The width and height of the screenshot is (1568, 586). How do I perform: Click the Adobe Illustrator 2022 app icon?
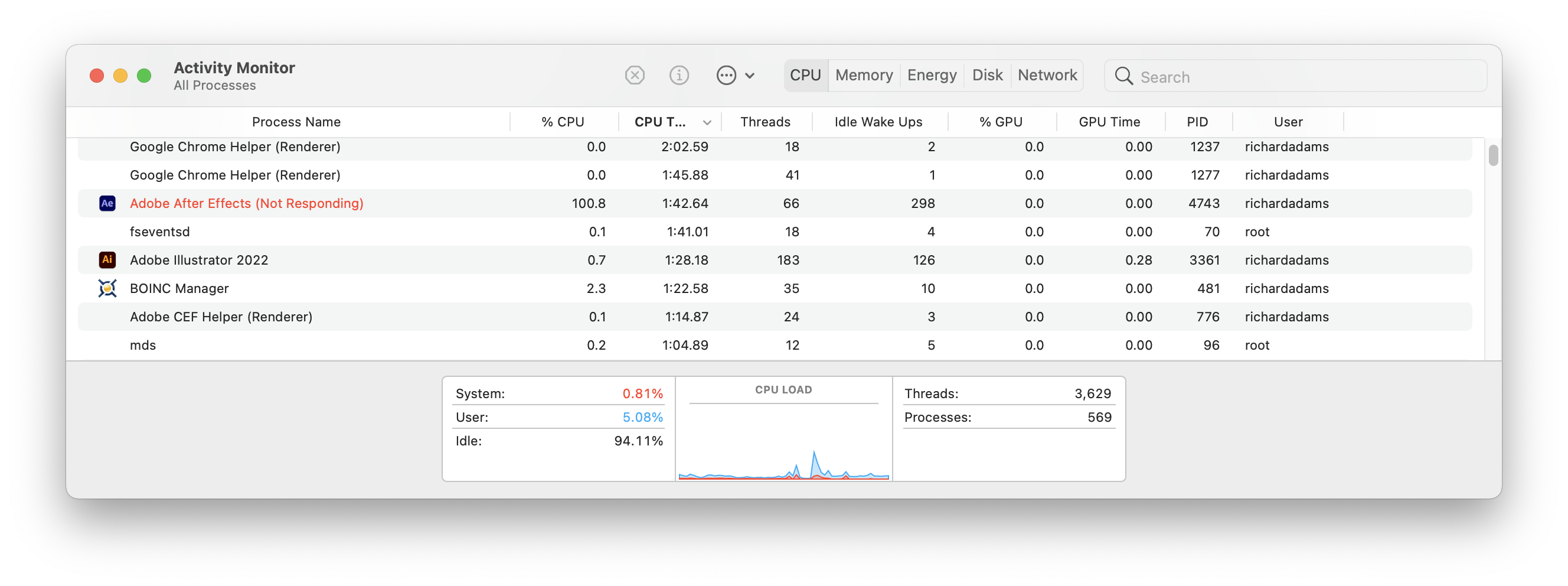pyautogui.click(x=107, y=259)
